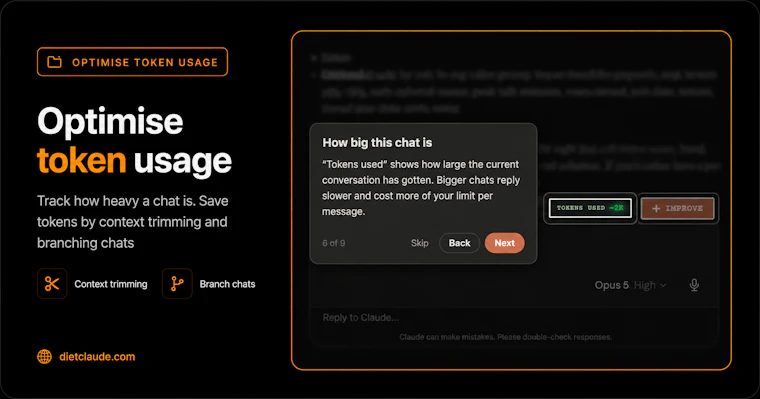
Task: Select the scissors Context trimming icon
Action: pos(52,284)
